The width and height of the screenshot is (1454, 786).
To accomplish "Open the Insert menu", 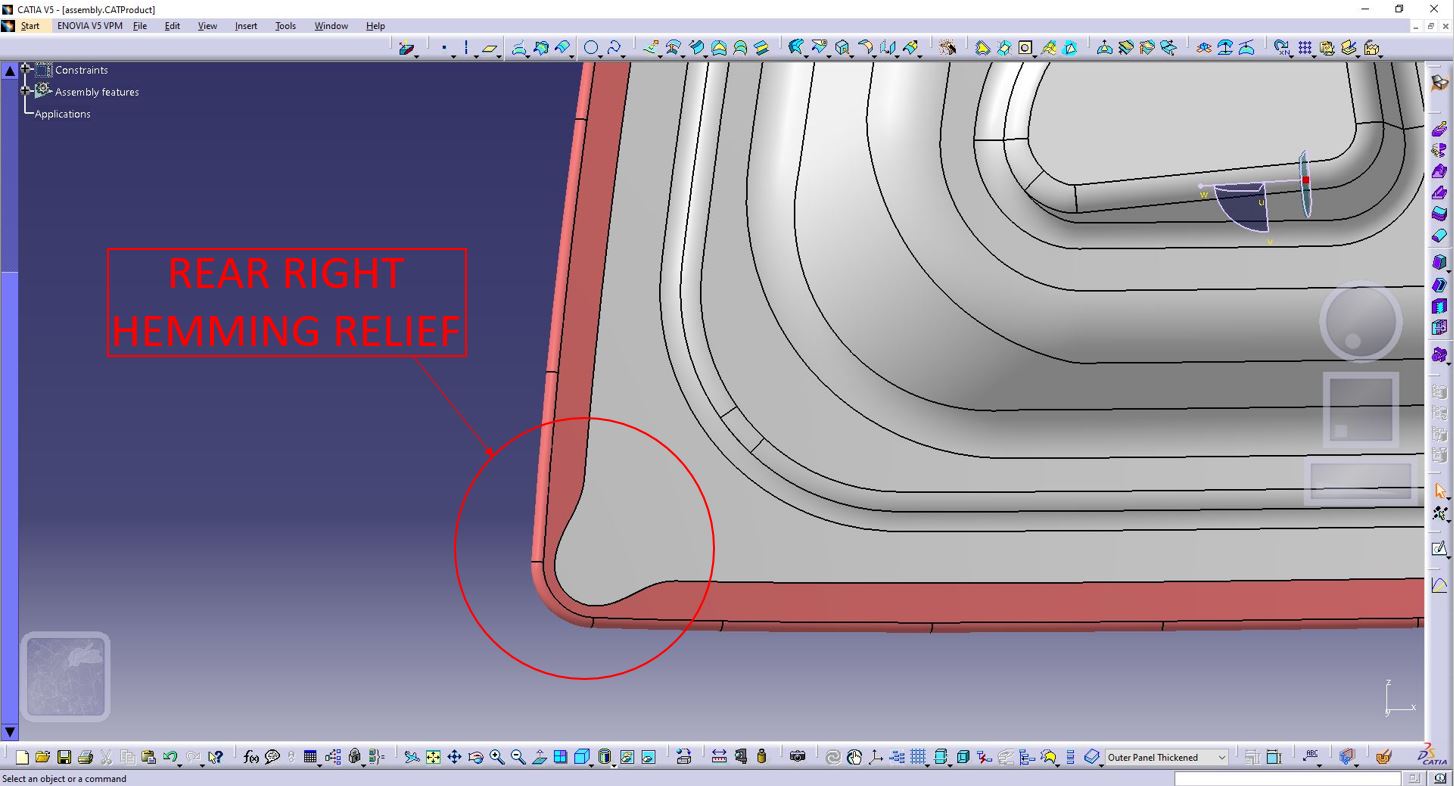I will [246, 26].
